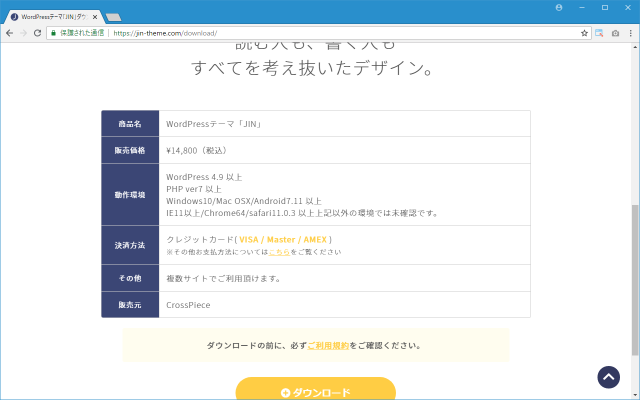Click the WordPressテーマ「JIN」 product name cell
Screen dimensions: 640x400
tap(344, 124)
